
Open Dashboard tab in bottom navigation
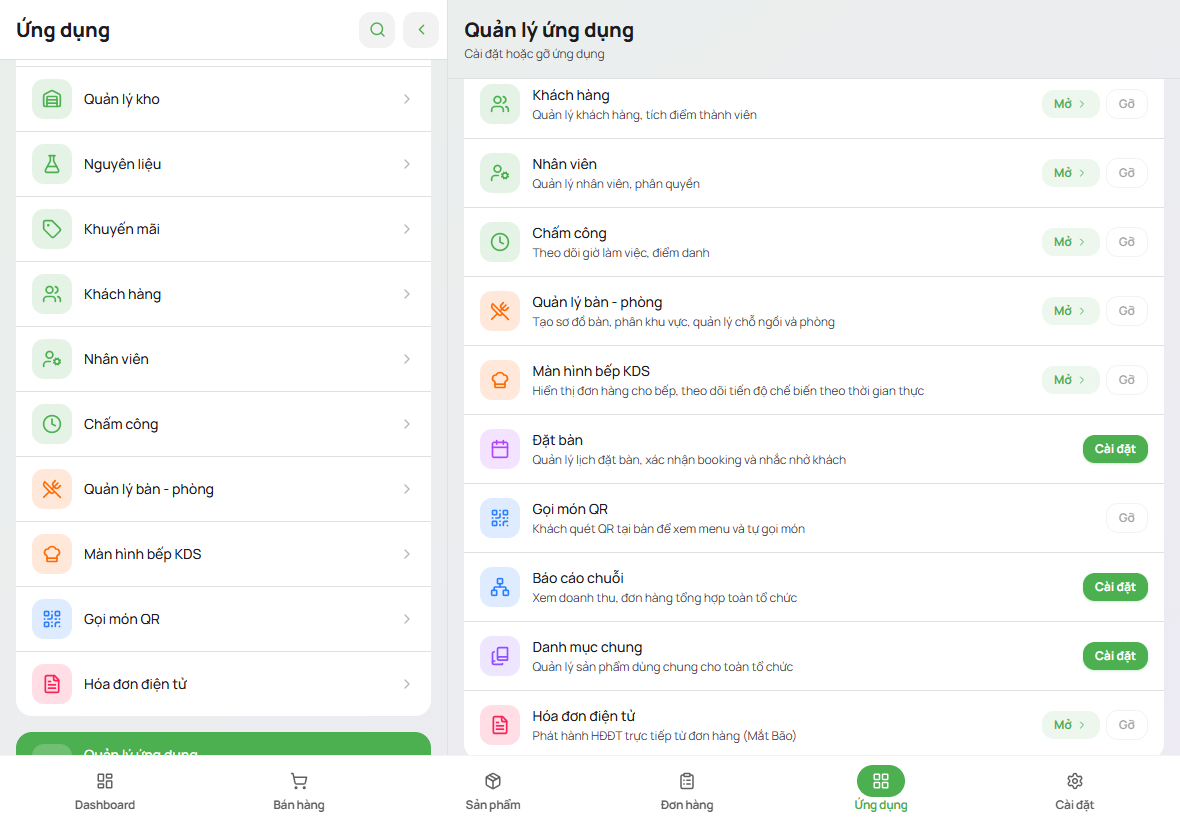pos(105,790)
